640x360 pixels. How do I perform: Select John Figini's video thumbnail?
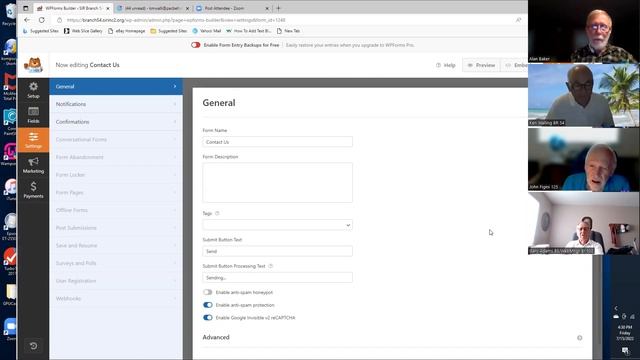tap(584, 160)
